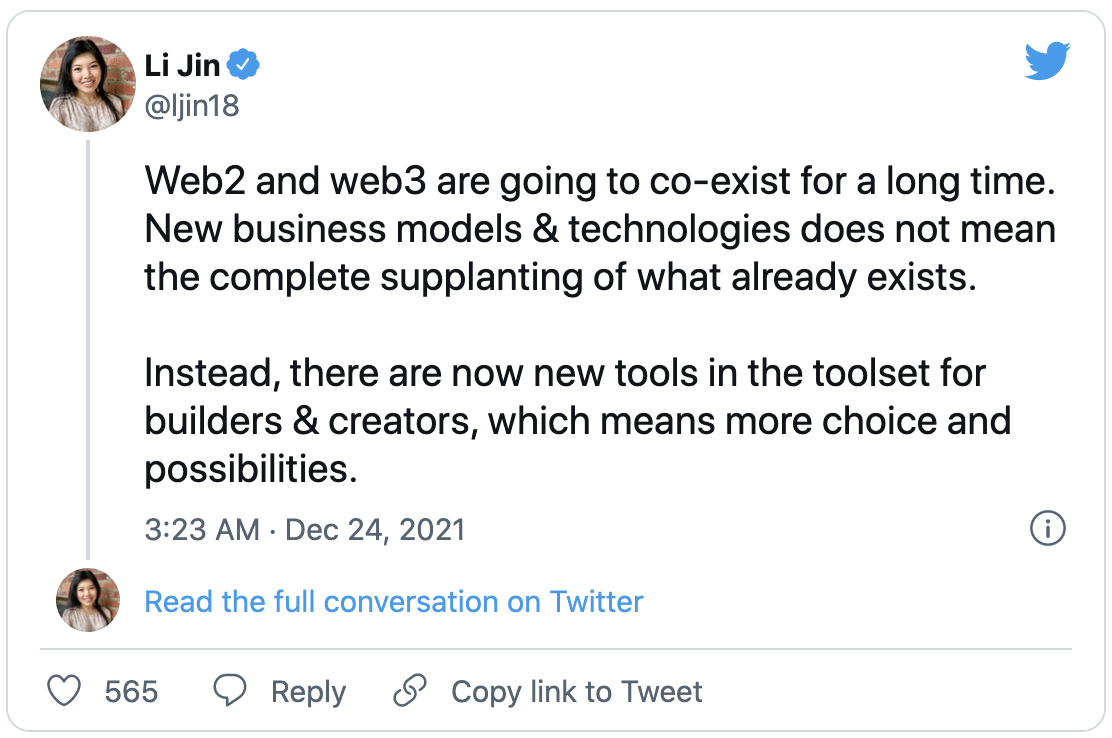This screenshot has width=1112, height=738.
Task: Visit the @ljin18 handle
Action: [192, 105]
